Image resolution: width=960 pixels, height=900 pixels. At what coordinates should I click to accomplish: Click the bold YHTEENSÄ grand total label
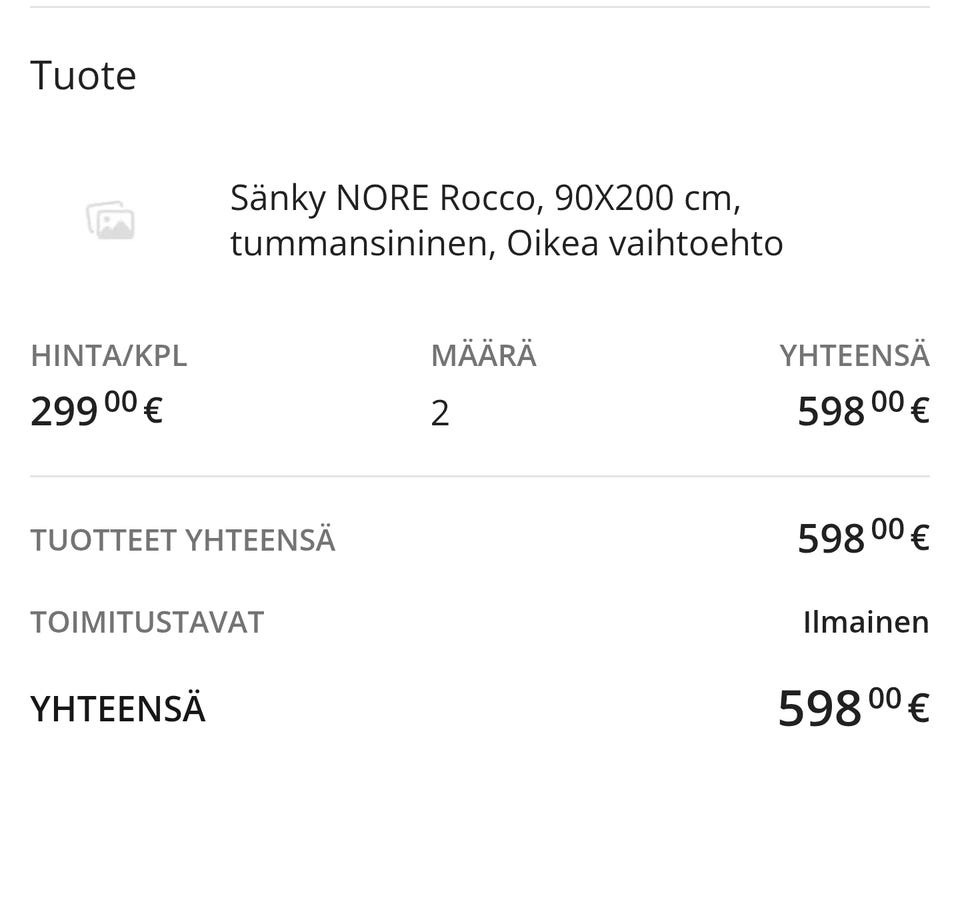click(x=118, y=708)
